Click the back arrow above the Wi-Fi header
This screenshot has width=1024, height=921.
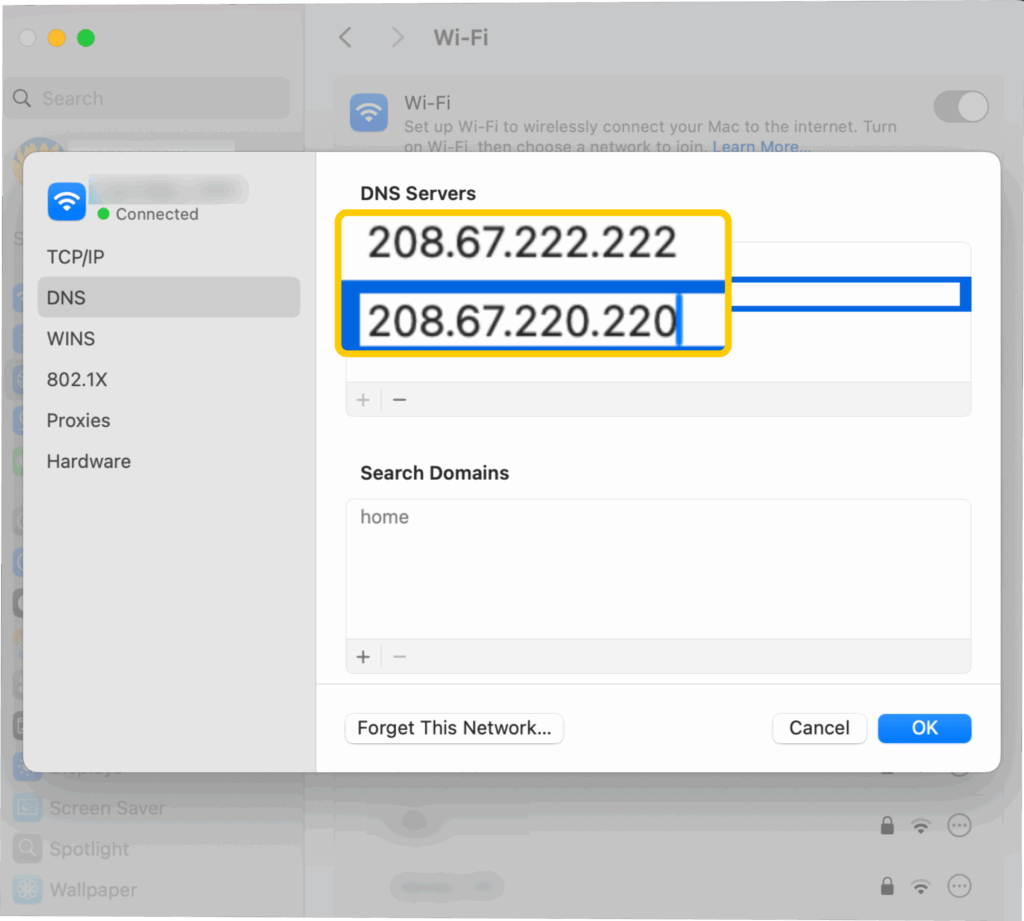click(x=345, y=37)
